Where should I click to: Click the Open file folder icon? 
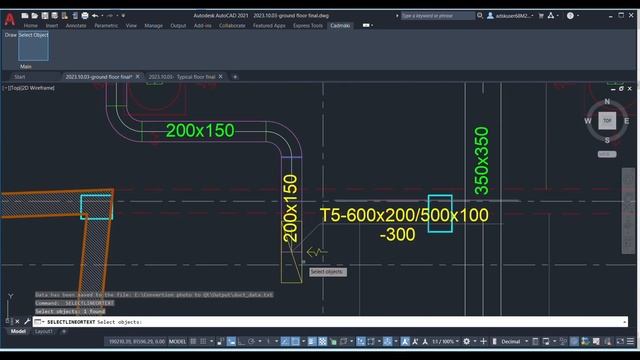[x=35, y=16]
